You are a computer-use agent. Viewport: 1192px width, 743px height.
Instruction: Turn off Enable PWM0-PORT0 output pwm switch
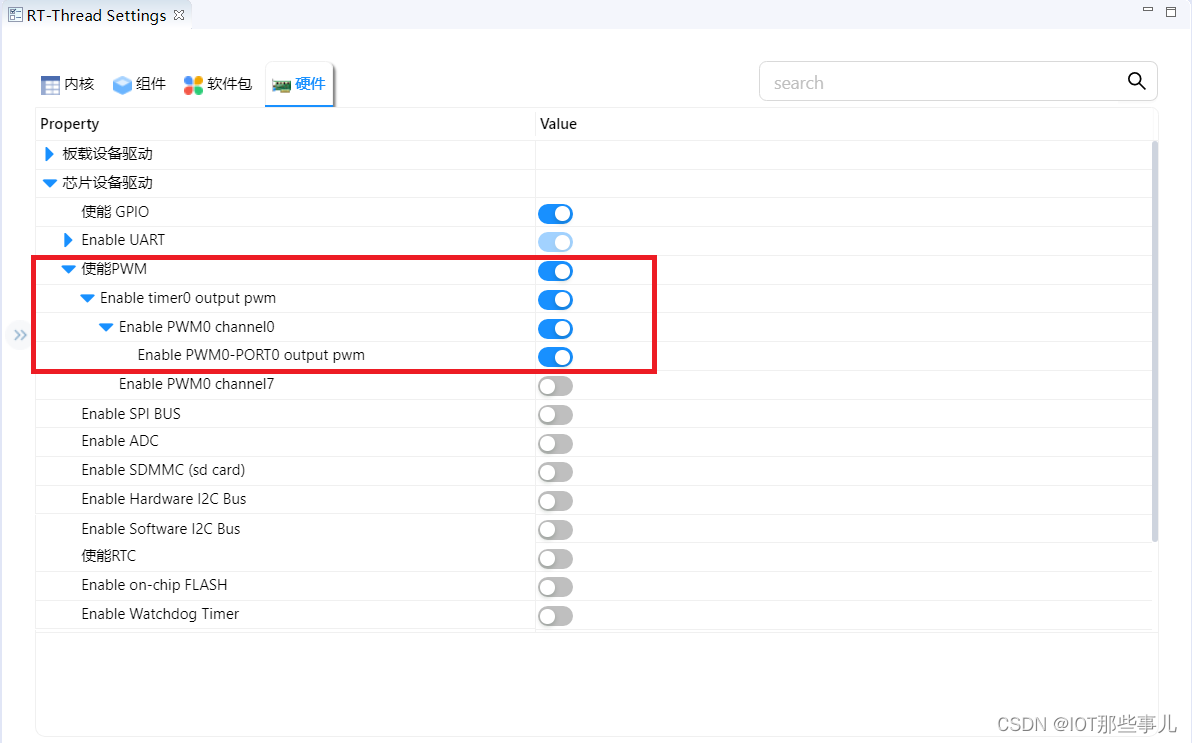click(555, 357)
